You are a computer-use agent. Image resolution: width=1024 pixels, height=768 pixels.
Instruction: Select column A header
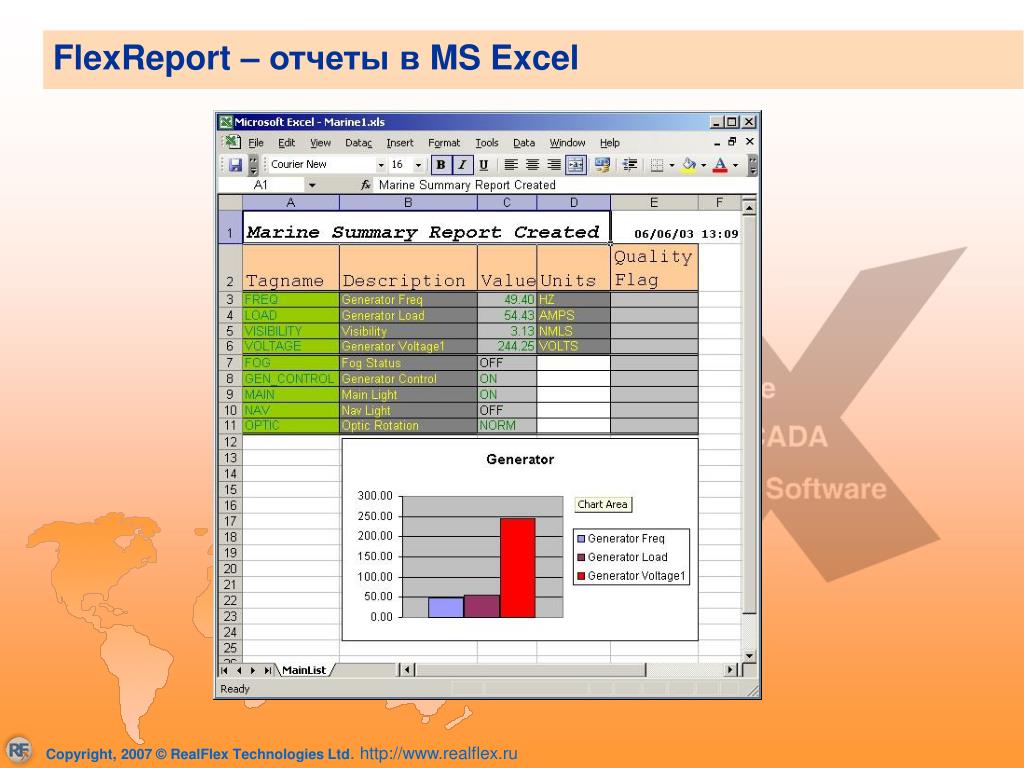click(291, 202)
